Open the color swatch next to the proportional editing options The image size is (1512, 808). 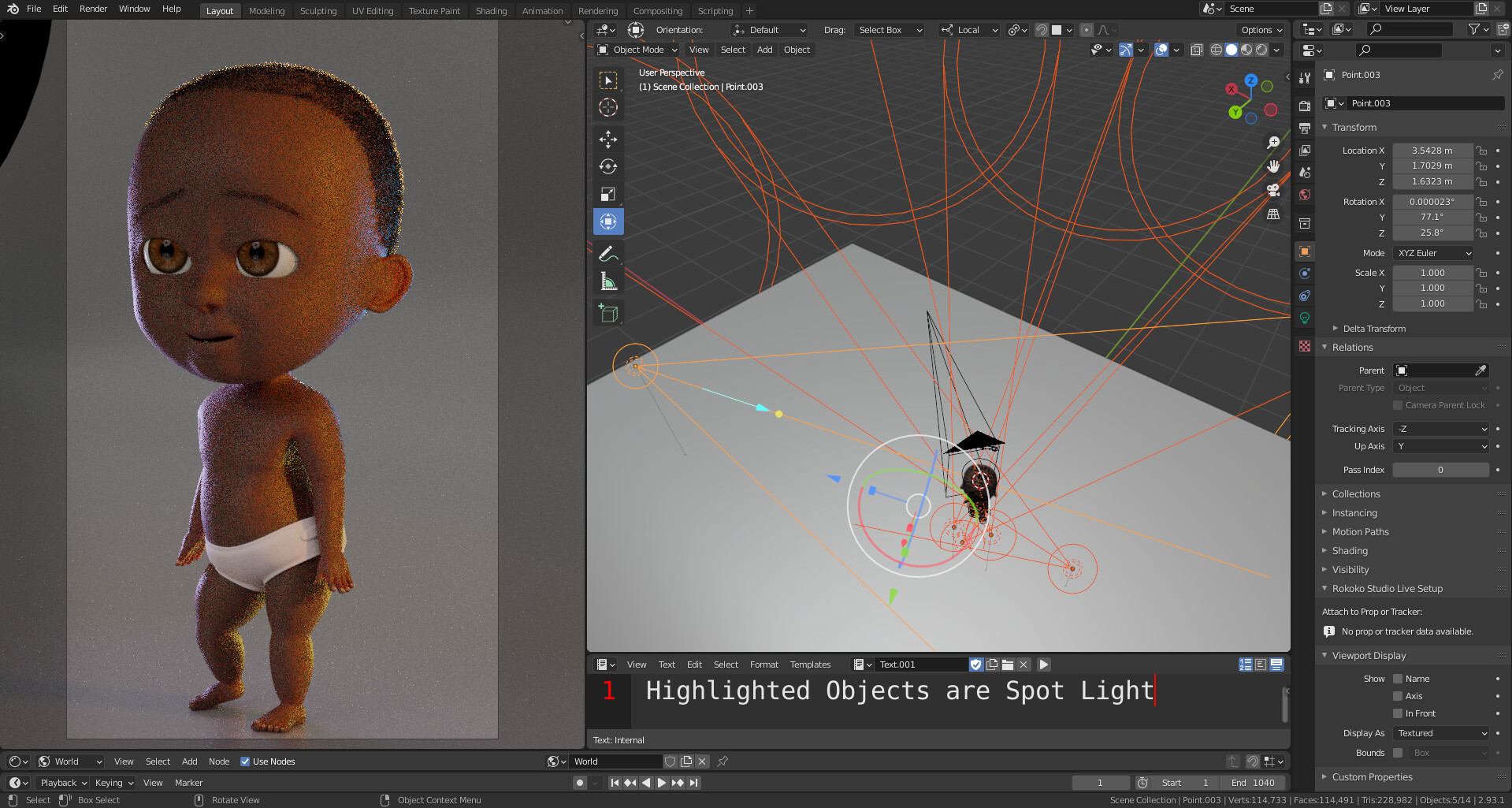[1056, 30]
